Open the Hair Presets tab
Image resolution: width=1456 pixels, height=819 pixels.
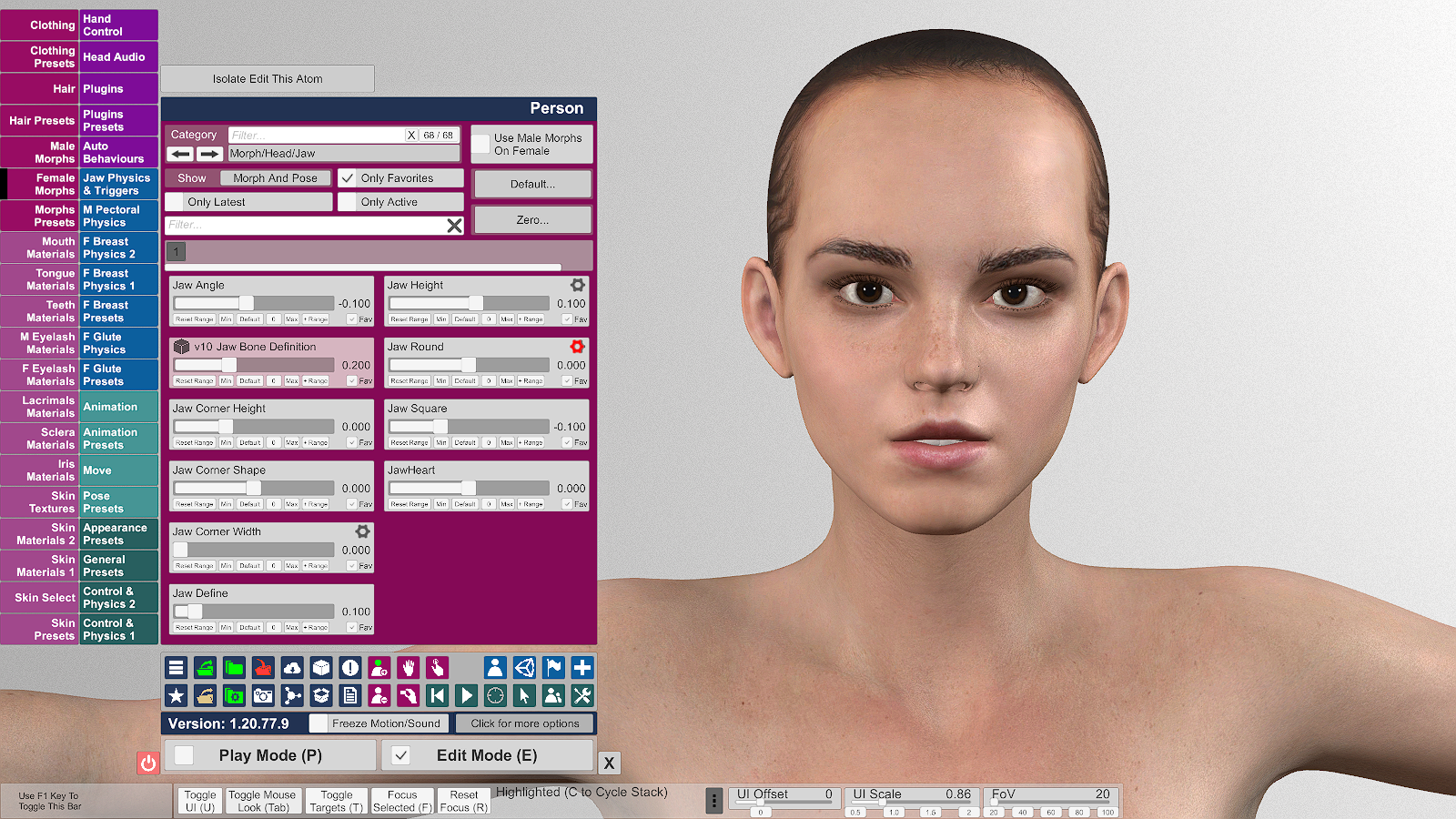tap(40, 120)
